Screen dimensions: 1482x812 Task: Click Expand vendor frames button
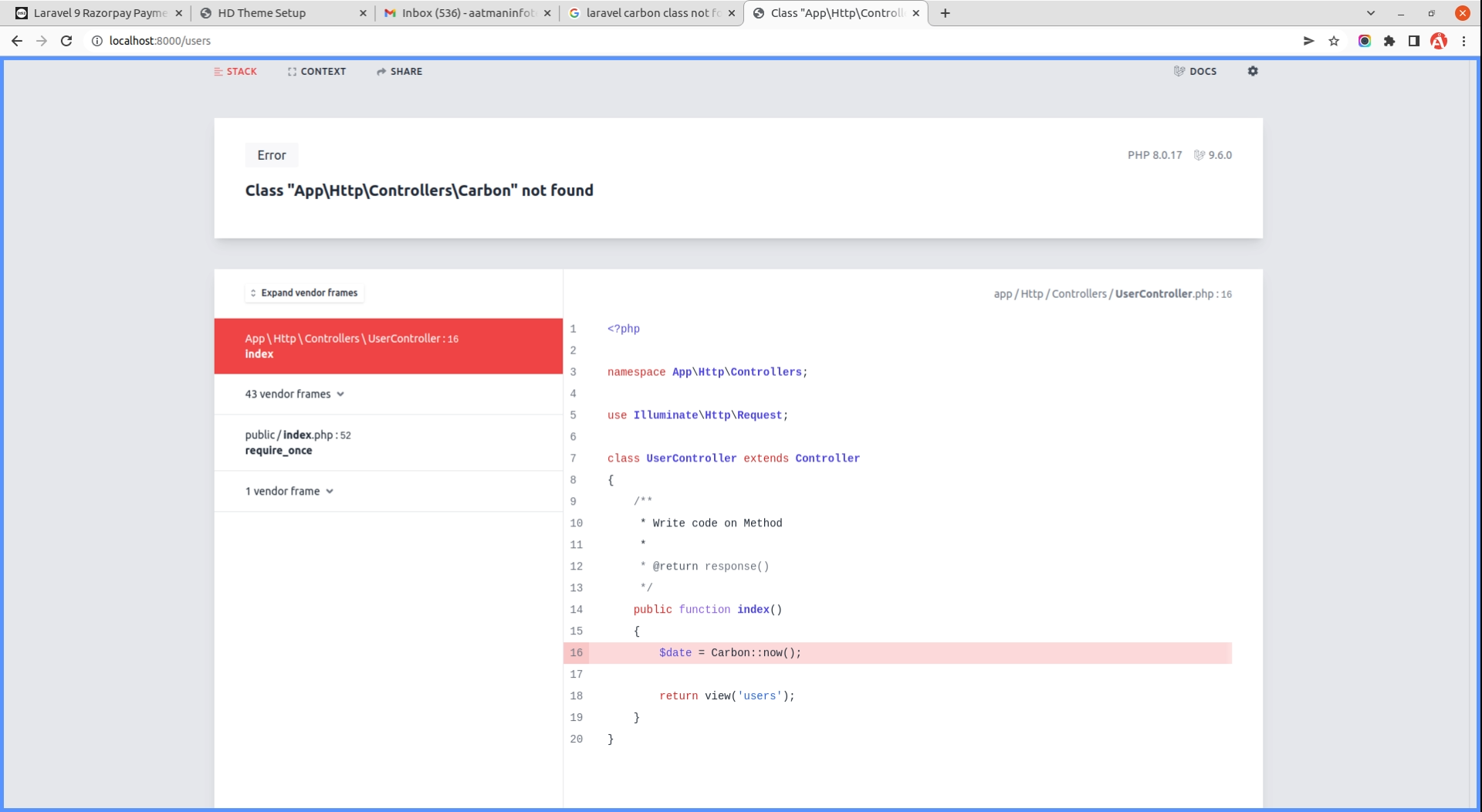click(304, 293)
